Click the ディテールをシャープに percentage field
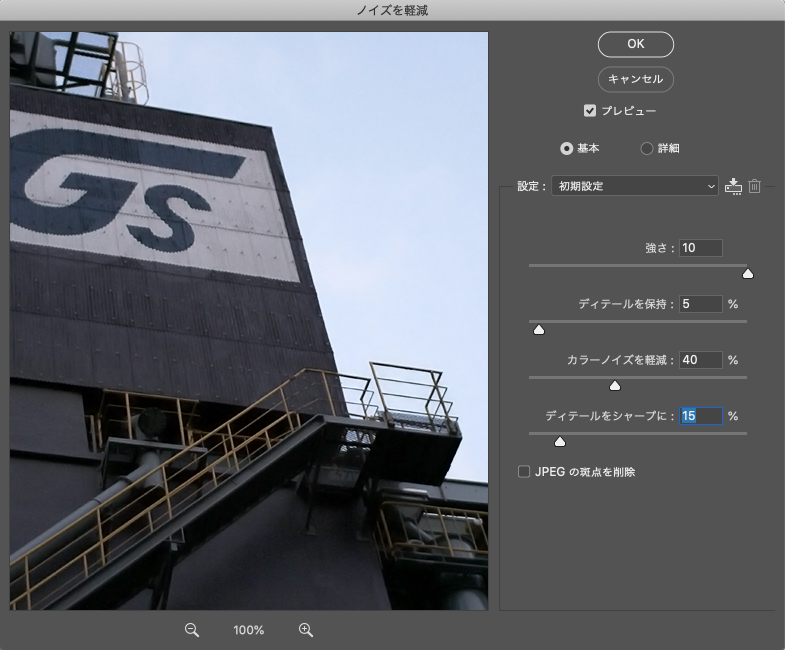The width and height of the screenshot is (785, 650). [x=700, y=416]
